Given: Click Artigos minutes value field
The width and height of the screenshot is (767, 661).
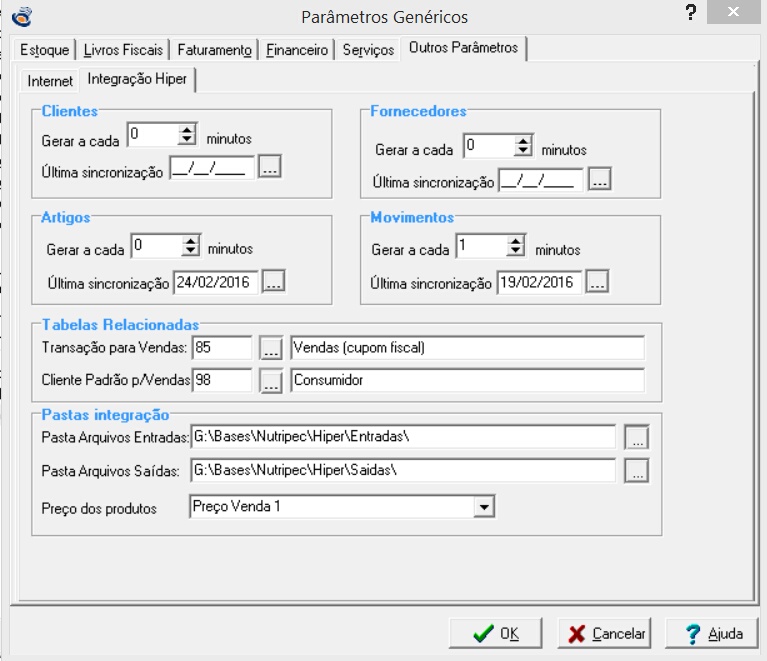Looking at the screenshot, I should click(157, 245).
